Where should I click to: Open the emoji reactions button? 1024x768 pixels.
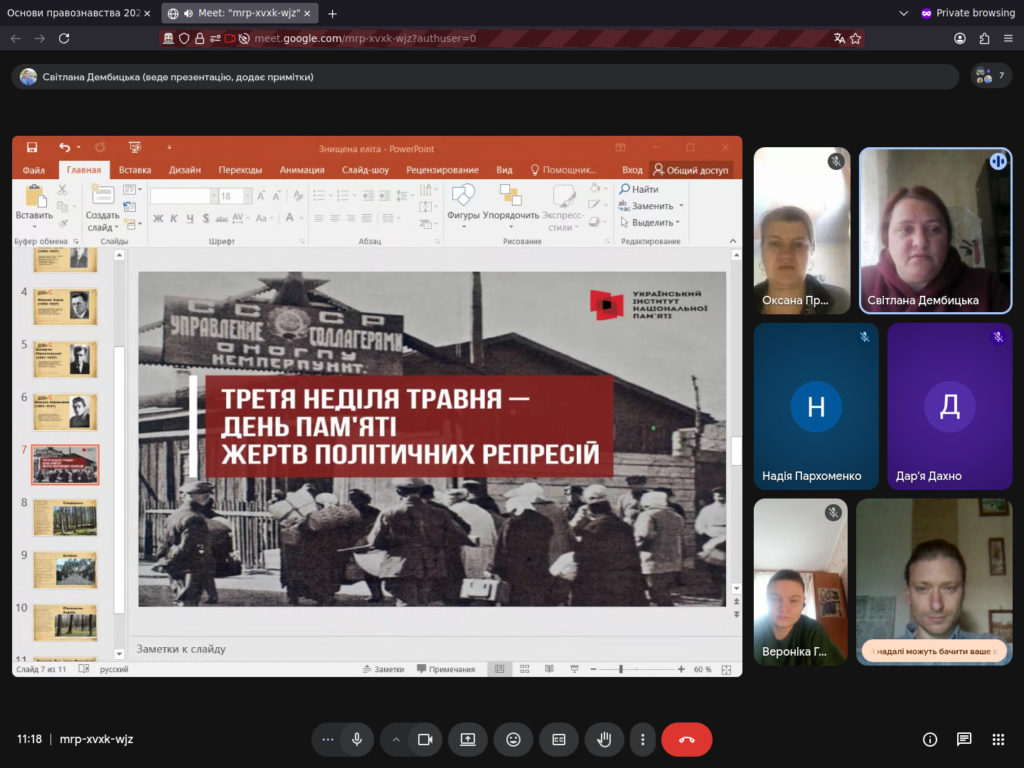click(513, 739)
